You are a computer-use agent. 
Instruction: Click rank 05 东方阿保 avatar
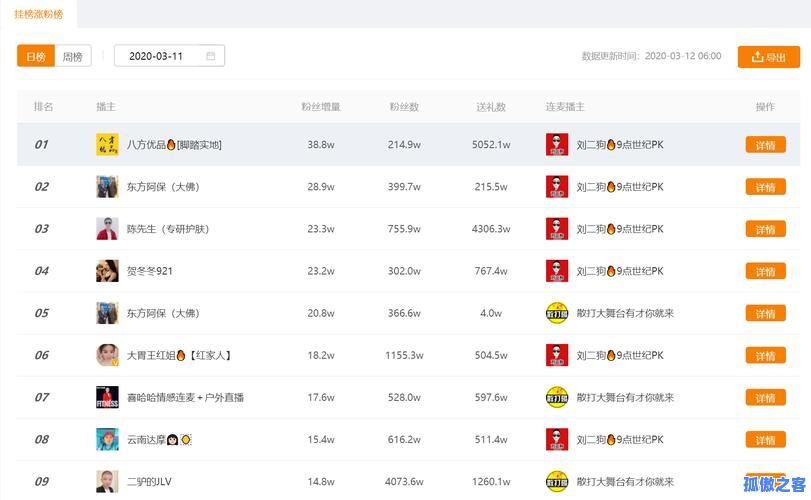[107, 313]
